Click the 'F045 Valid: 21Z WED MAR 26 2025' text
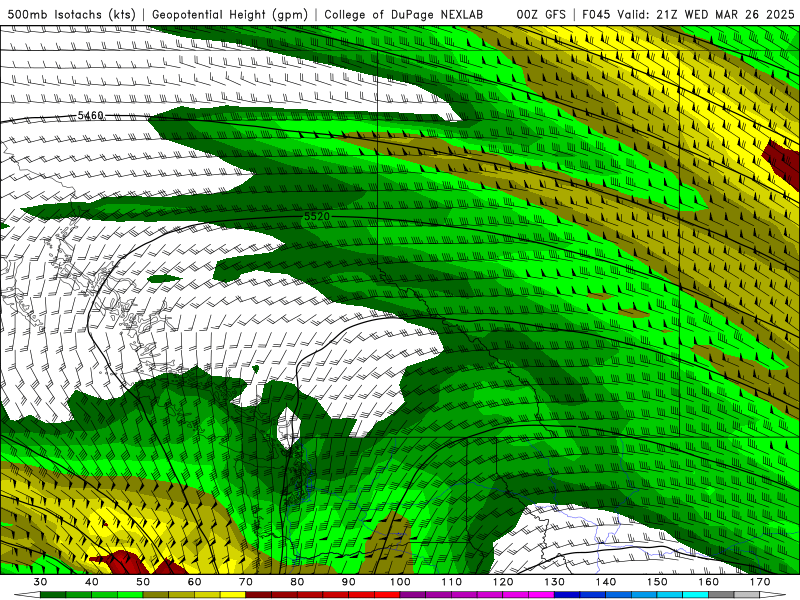This screenshot has height=600, width=800. (x=688, y=14)
